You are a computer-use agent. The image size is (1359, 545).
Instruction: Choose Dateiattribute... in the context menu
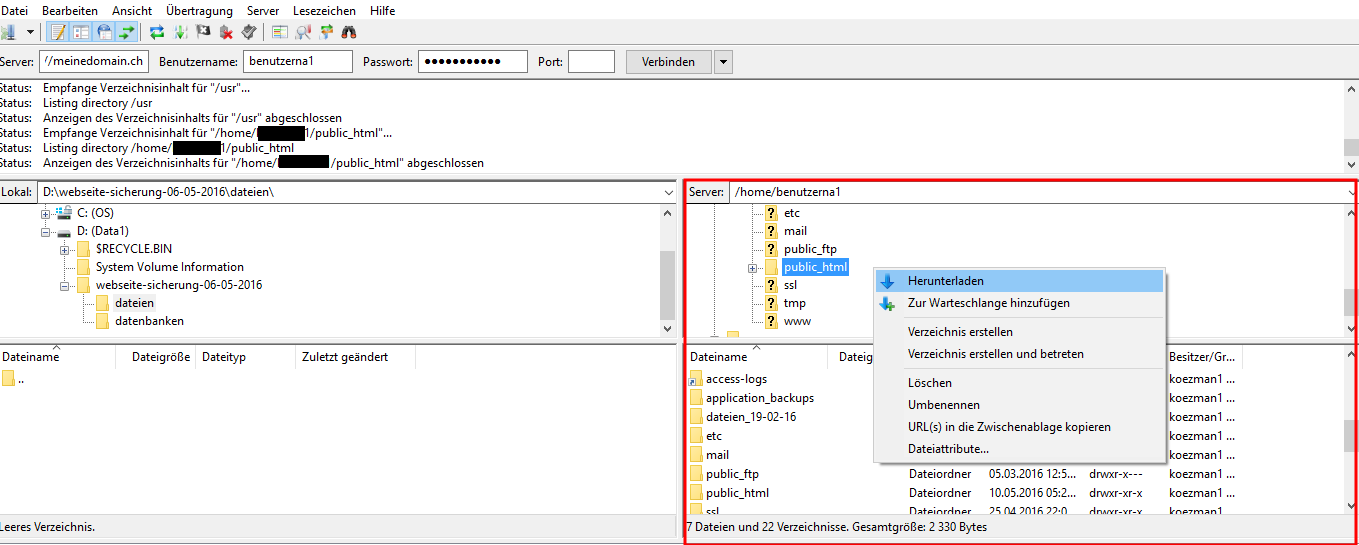[x=948, y=449]
